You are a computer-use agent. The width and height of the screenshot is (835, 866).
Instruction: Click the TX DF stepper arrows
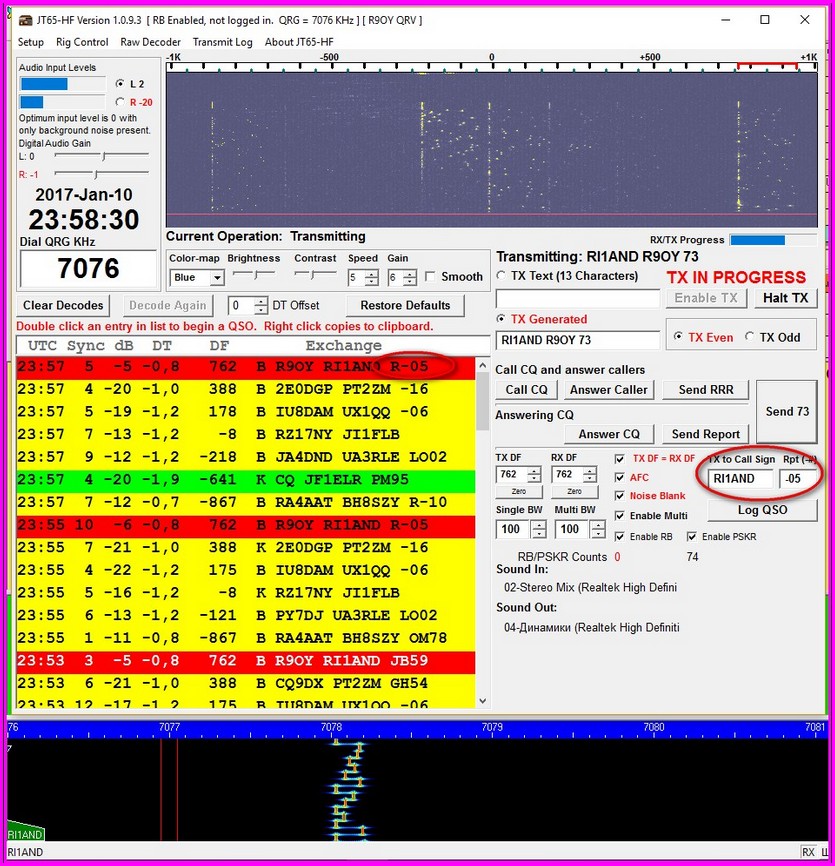point(534,475)
